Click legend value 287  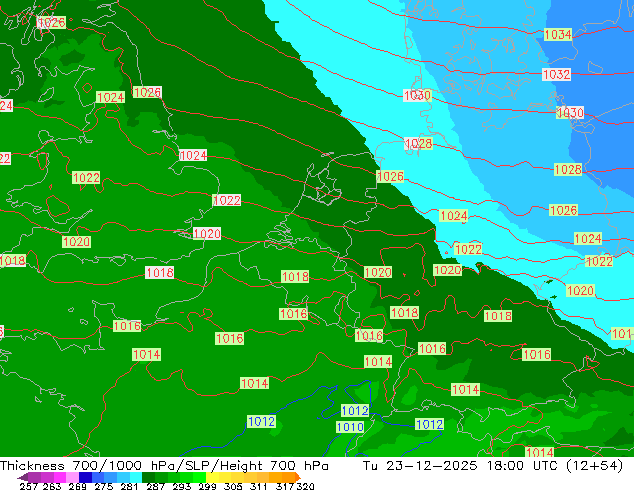(155, 486)
